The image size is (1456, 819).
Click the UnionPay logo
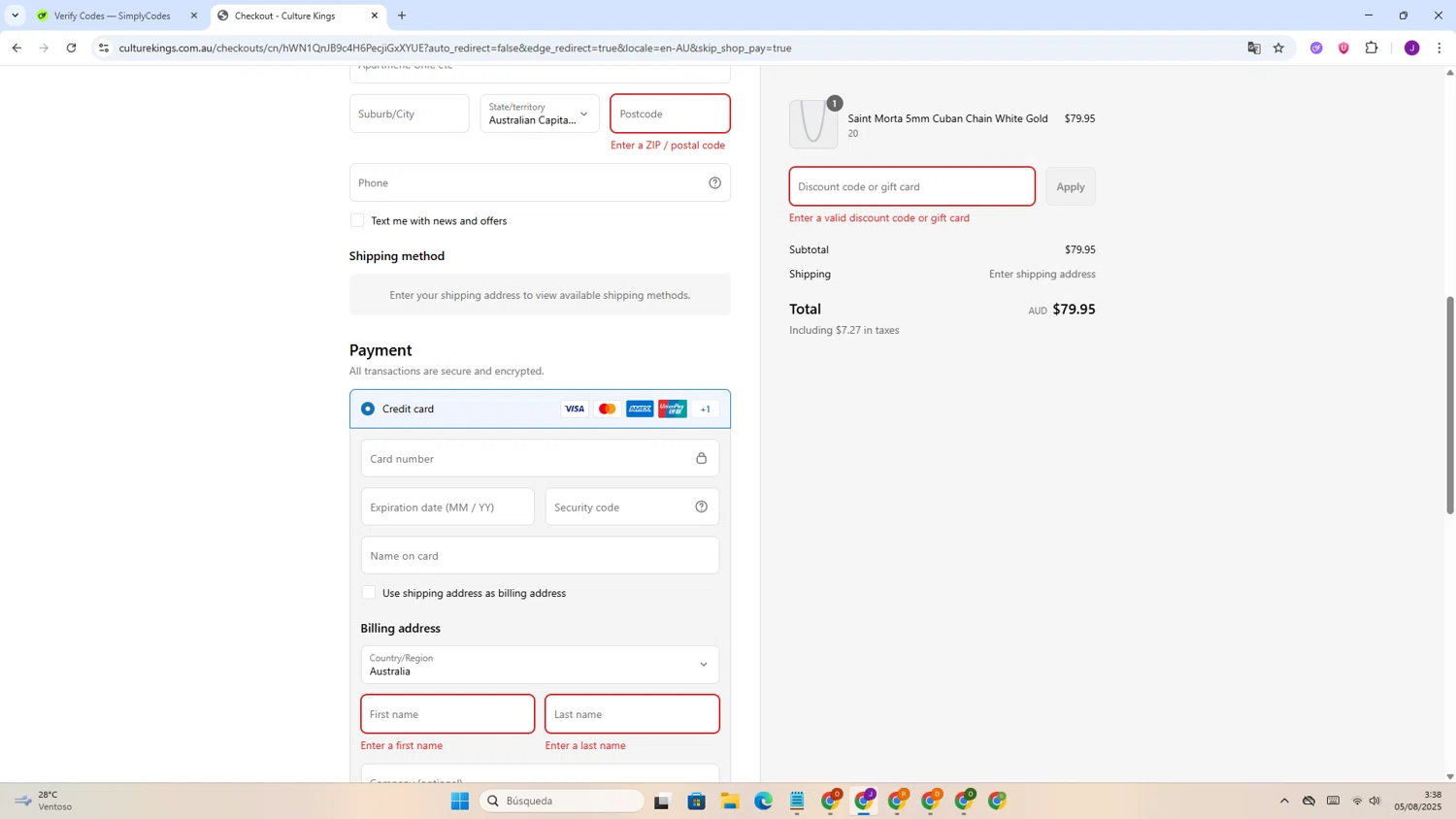[672, 409]
